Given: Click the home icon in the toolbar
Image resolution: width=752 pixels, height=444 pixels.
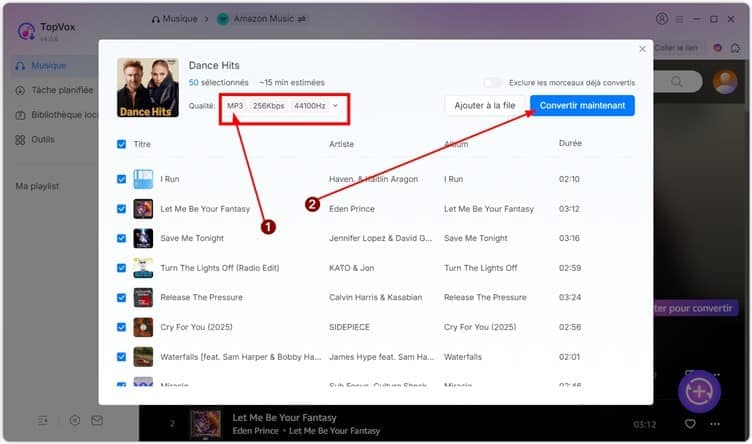Looking at the screenshot, I should pyautogui.click(x=735, y=48).
